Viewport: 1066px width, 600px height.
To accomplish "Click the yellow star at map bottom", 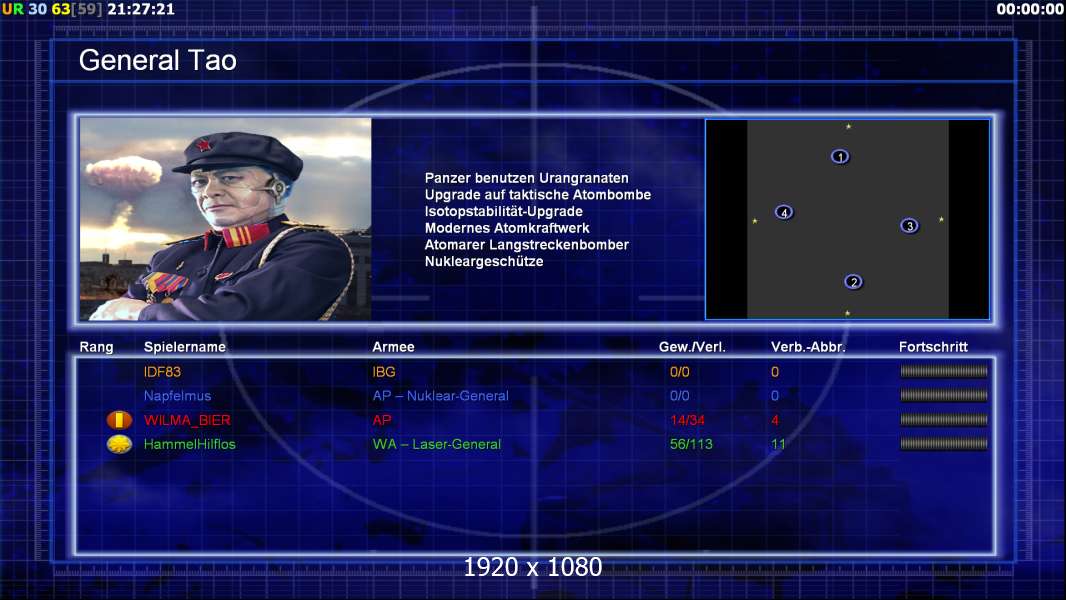I will [x=848, y=313].
